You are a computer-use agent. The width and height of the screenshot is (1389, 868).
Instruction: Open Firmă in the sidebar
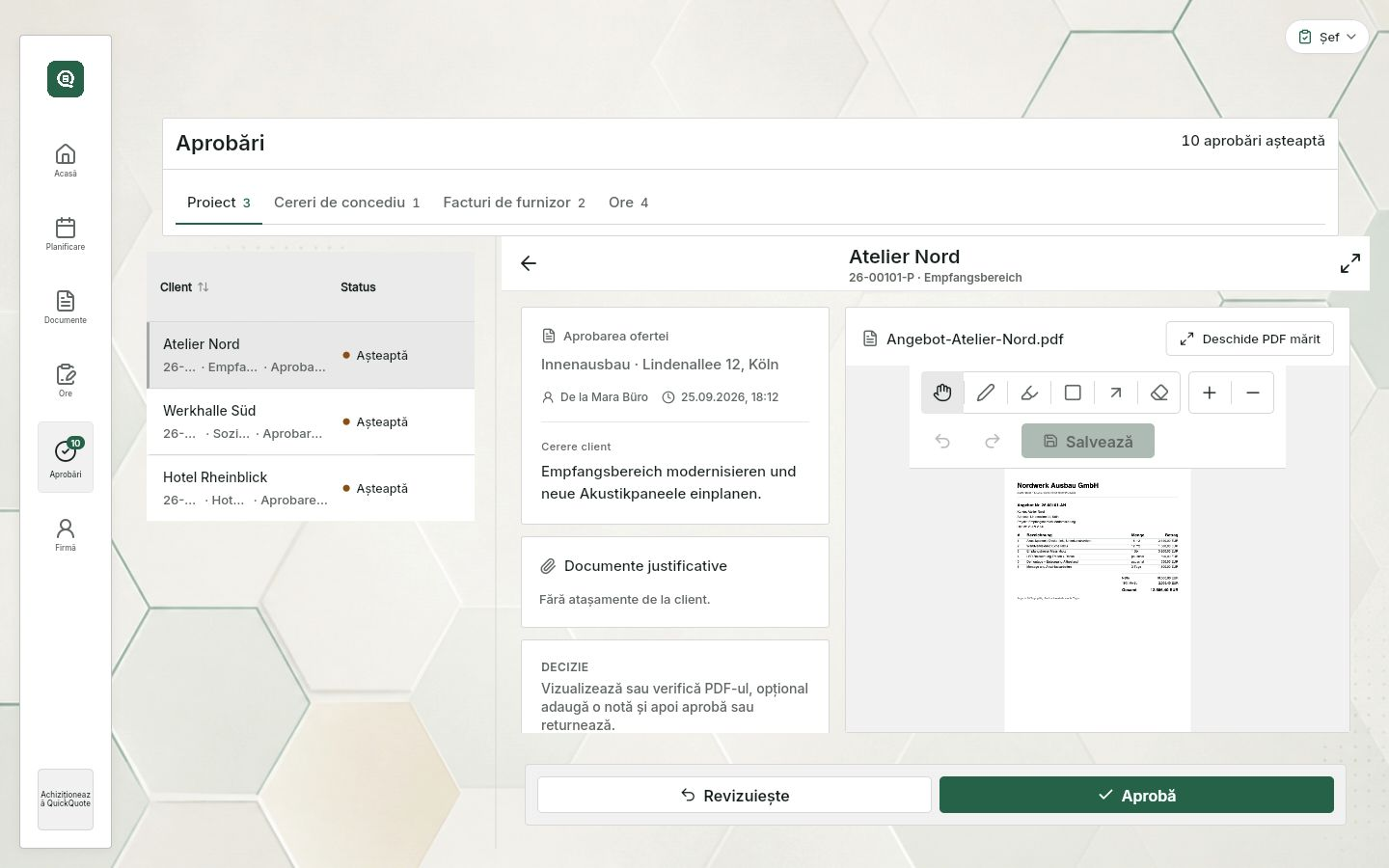pyautogui.click(x=66, y=534)
